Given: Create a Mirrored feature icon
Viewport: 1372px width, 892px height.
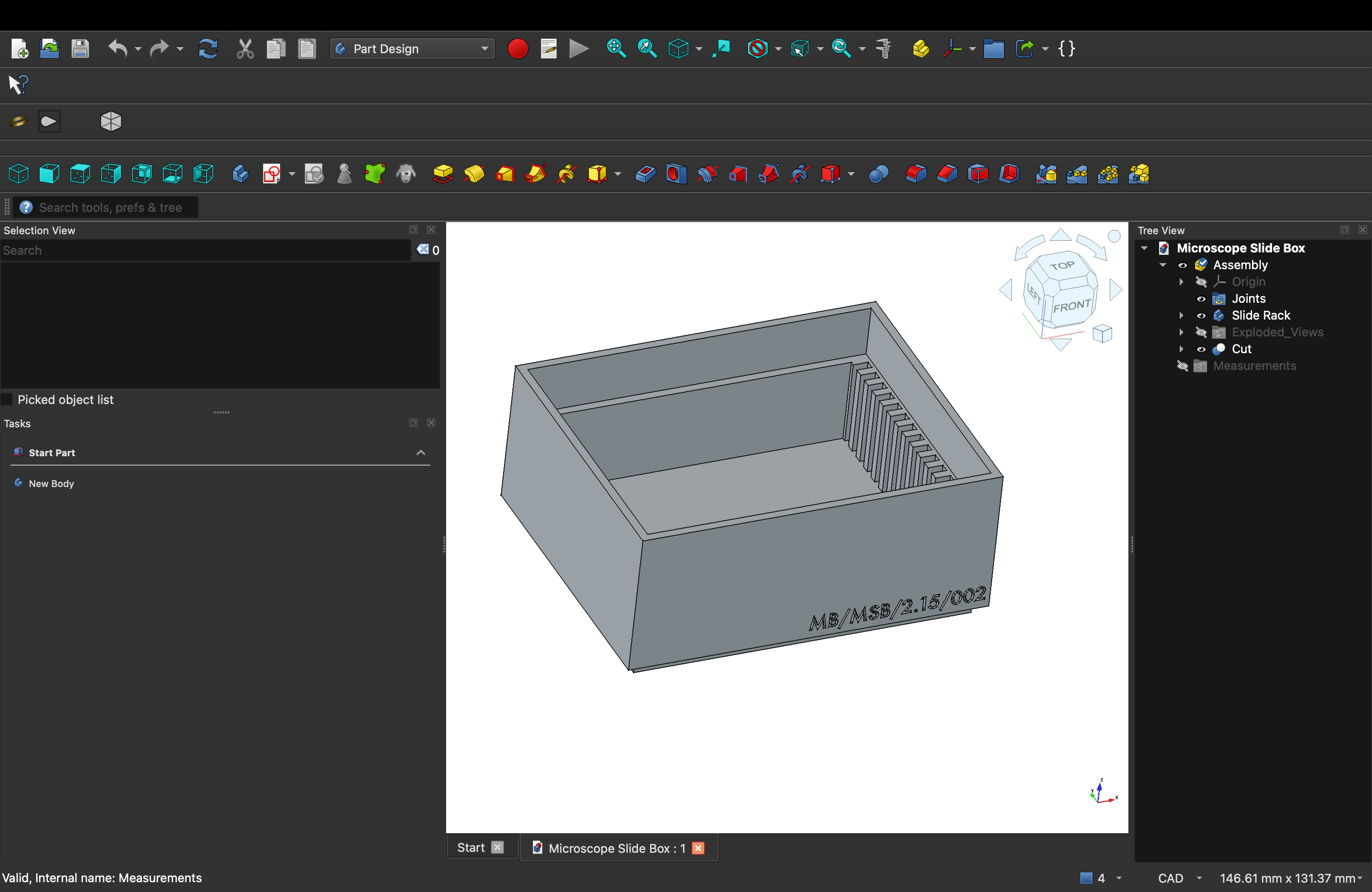Looking at the screenshot, I should [1046, 174].
